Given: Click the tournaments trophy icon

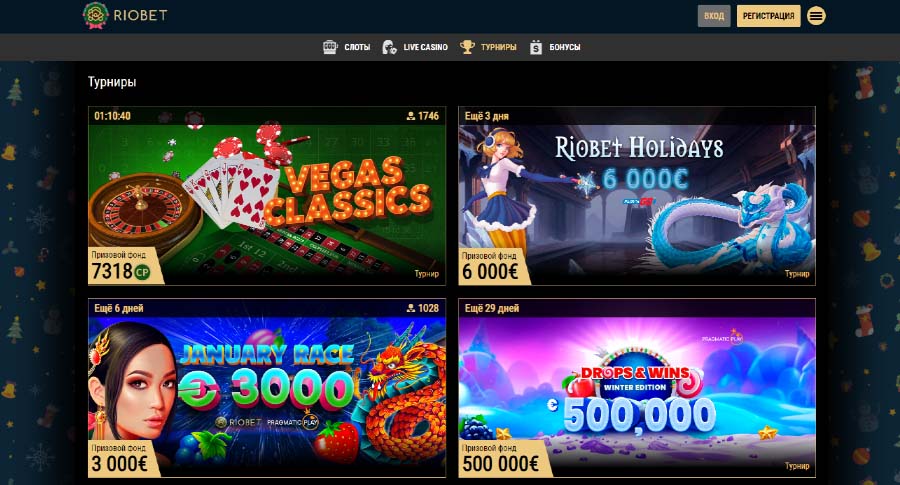Looking at the screenshot, I should point(467,47).
